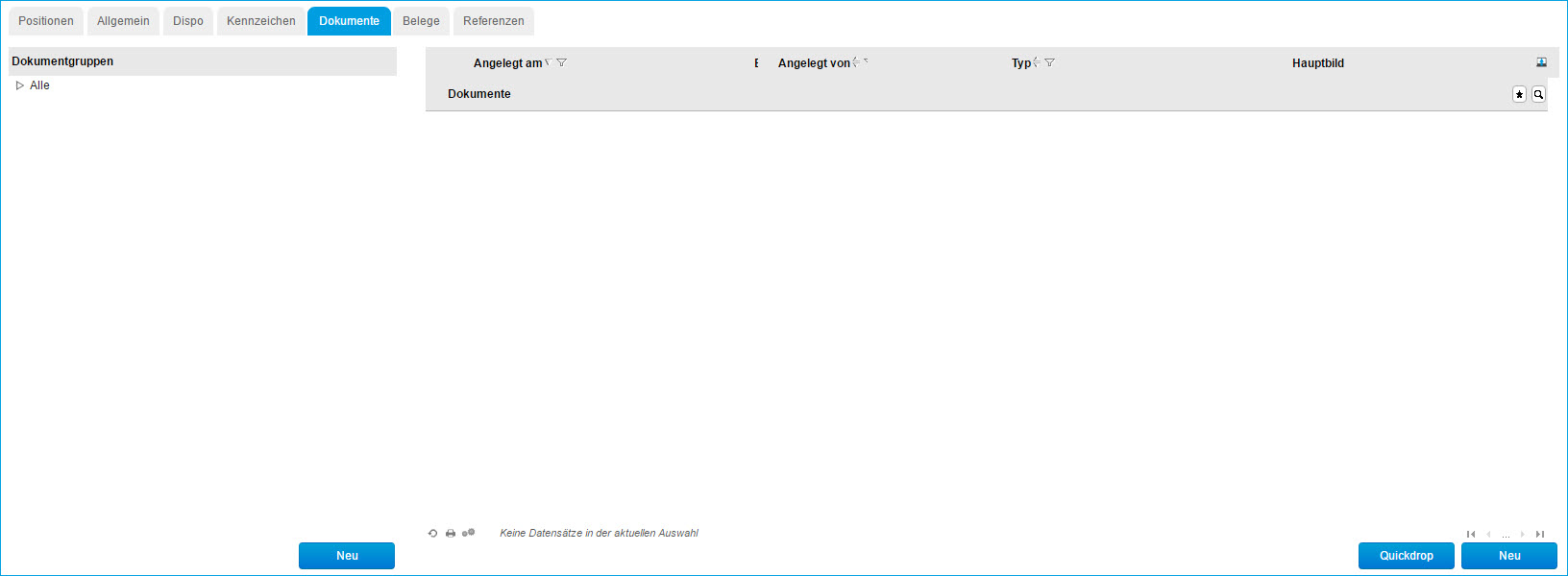Image resolution: width=1568 pixels, height=576 pixels.
Task: Sort by the Typ column arrows
Action: pyautogui.click(x=1037, y=62)
